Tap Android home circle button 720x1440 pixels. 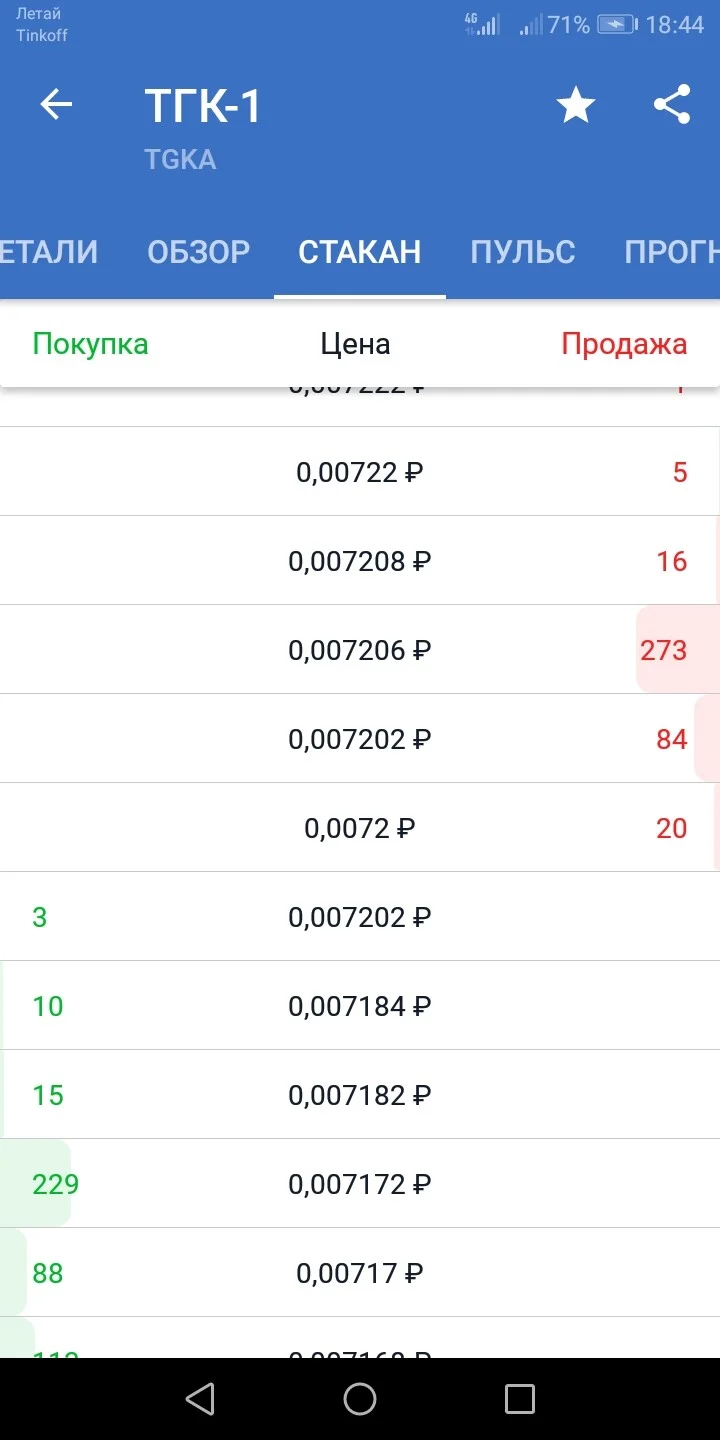pos(360,1398)
